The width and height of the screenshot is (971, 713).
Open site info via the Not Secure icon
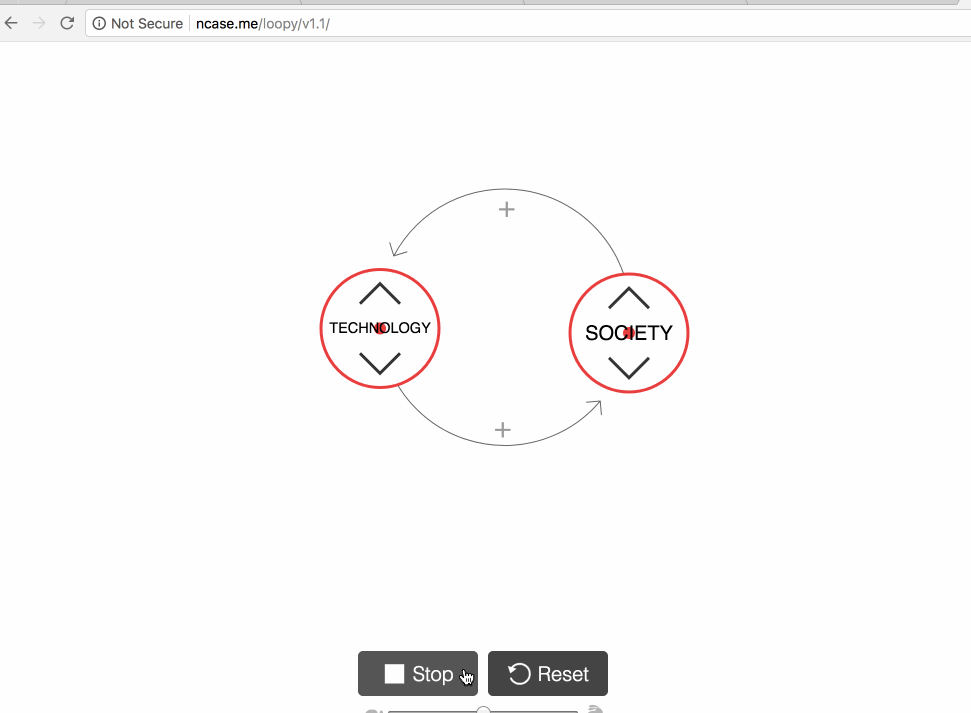99,24
